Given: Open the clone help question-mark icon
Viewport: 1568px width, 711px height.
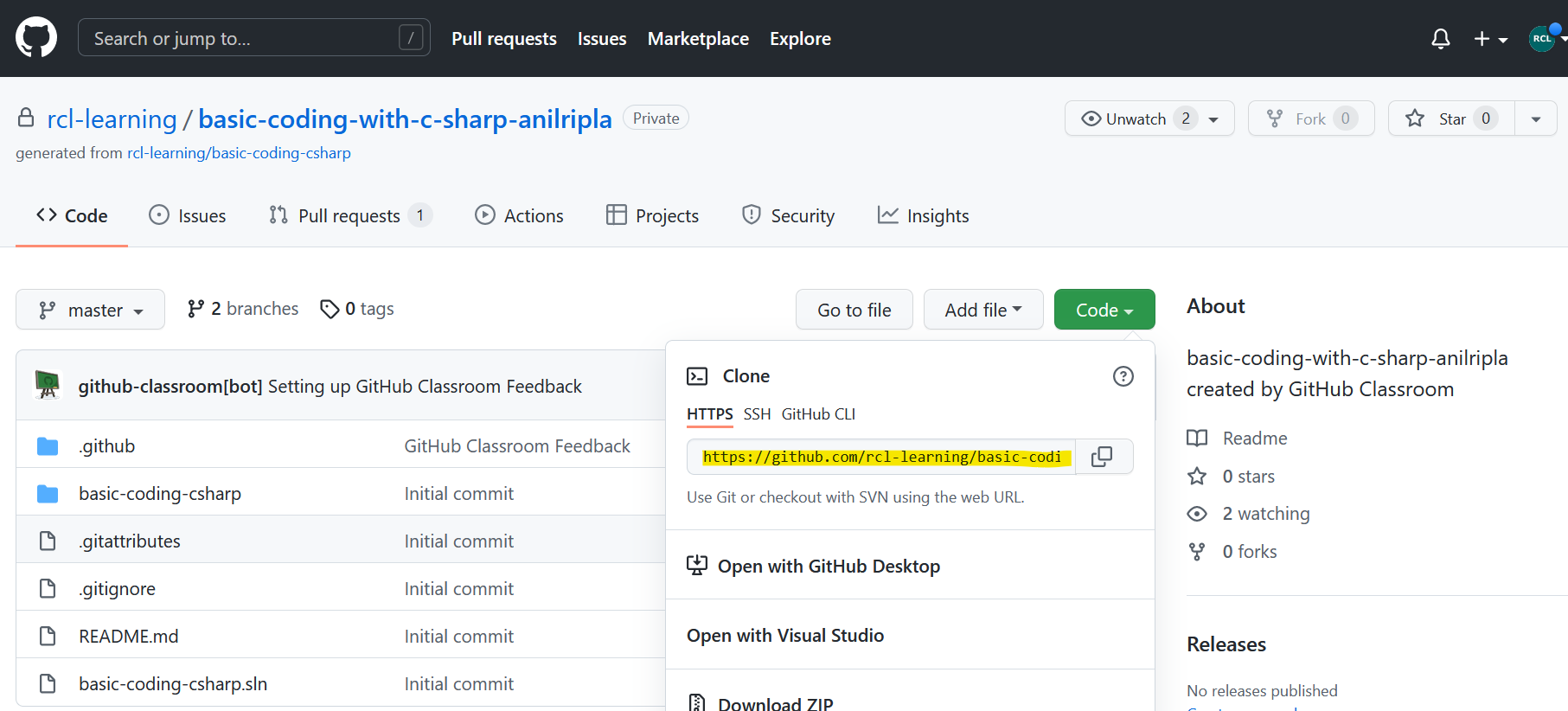Looking at the screenshot, I should tap(1123, 376).
